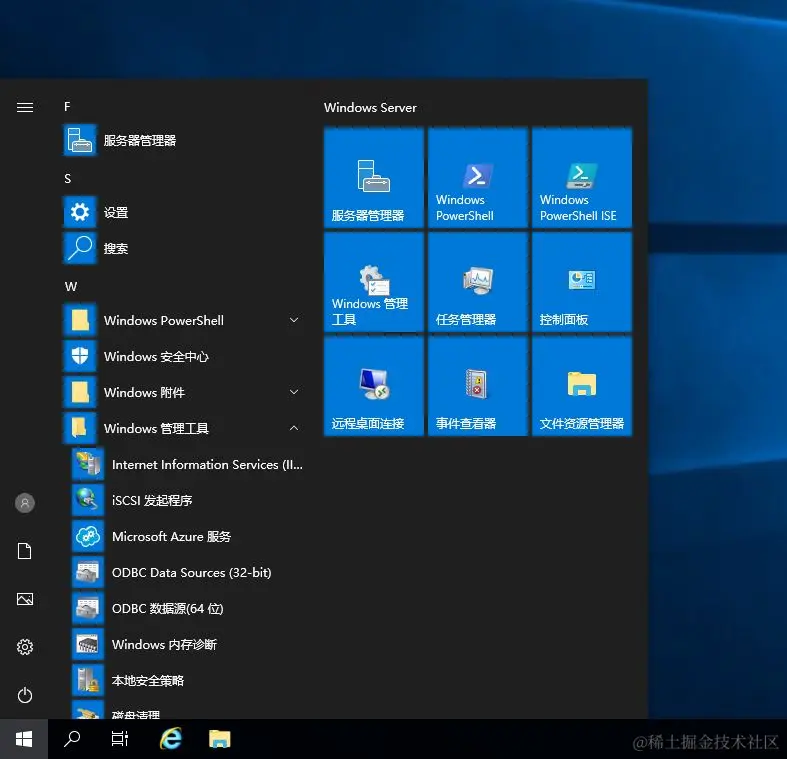Expand the Windows 附件 folder chevron

(294, 392)
